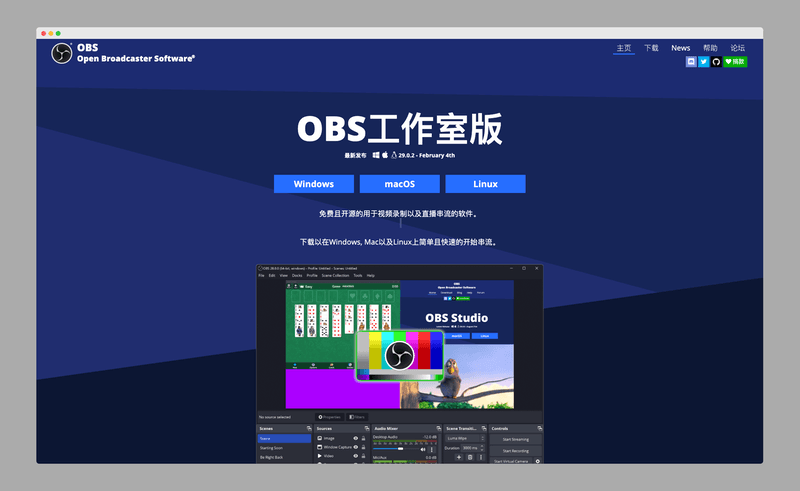Pop out the Scenes dock icon
Image resolution: width=800 pixels, height=491 pixels.
pyautogui.click(x=309, y=428)
